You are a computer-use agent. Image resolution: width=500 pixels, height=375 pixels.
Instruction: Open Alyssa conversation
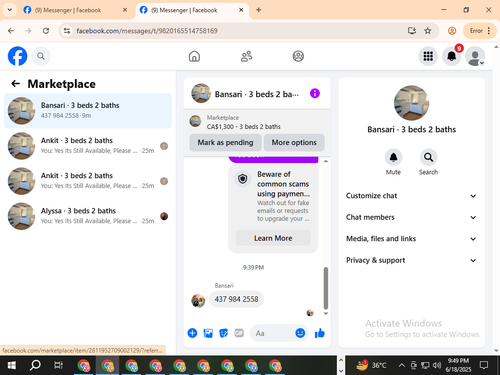coord(88,216)
